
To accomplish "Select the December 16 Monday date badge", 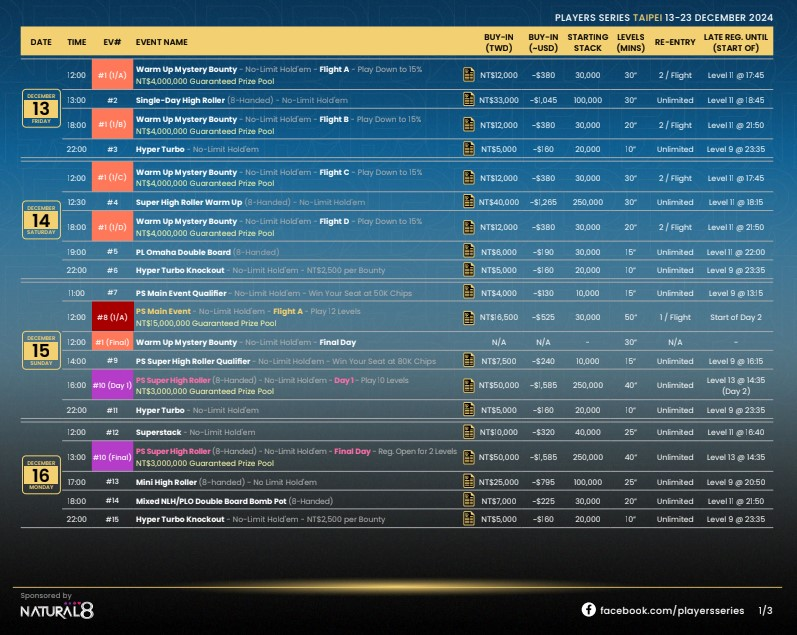I will click(x=41, y=476).
